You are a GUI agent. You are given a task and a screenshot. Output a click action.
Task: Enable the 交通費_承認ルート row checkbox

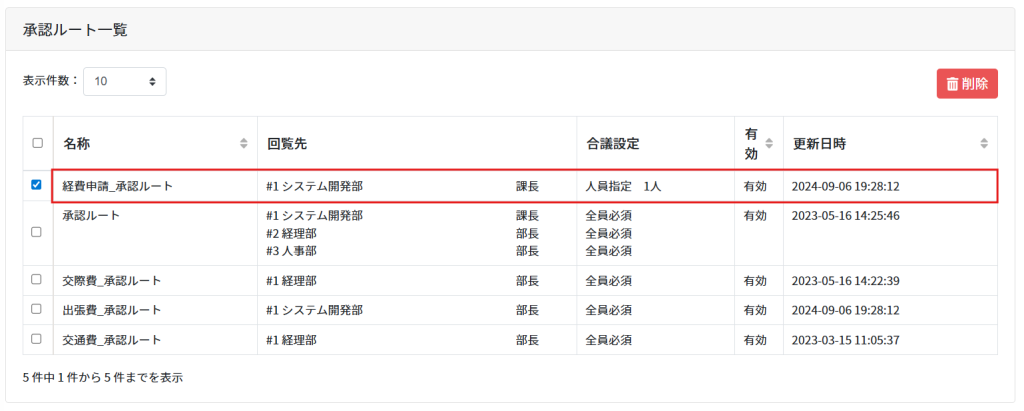click(x=37, y=339)
